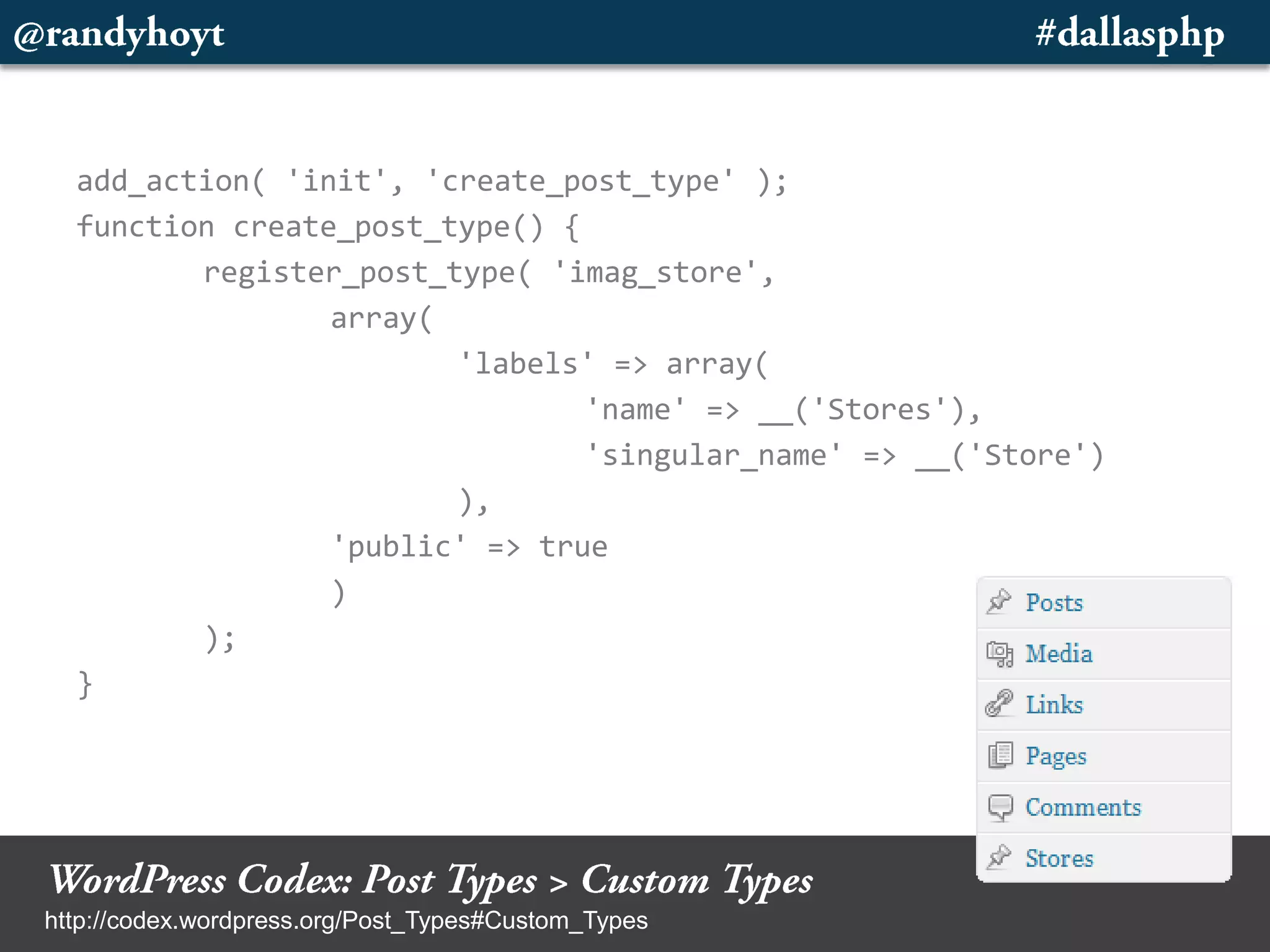
Task: Open the Media menu item
Action: click(1059, 654)
